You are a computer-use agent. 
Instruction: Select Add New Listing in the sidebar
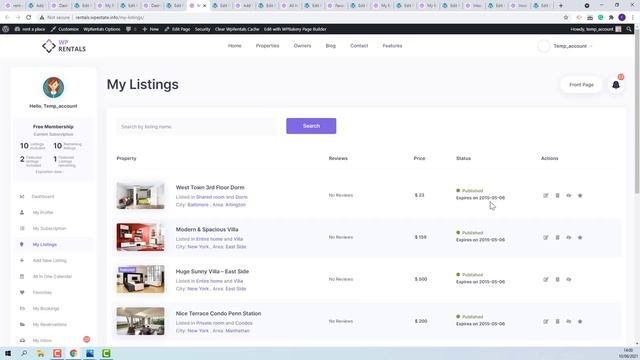point(49,260)
